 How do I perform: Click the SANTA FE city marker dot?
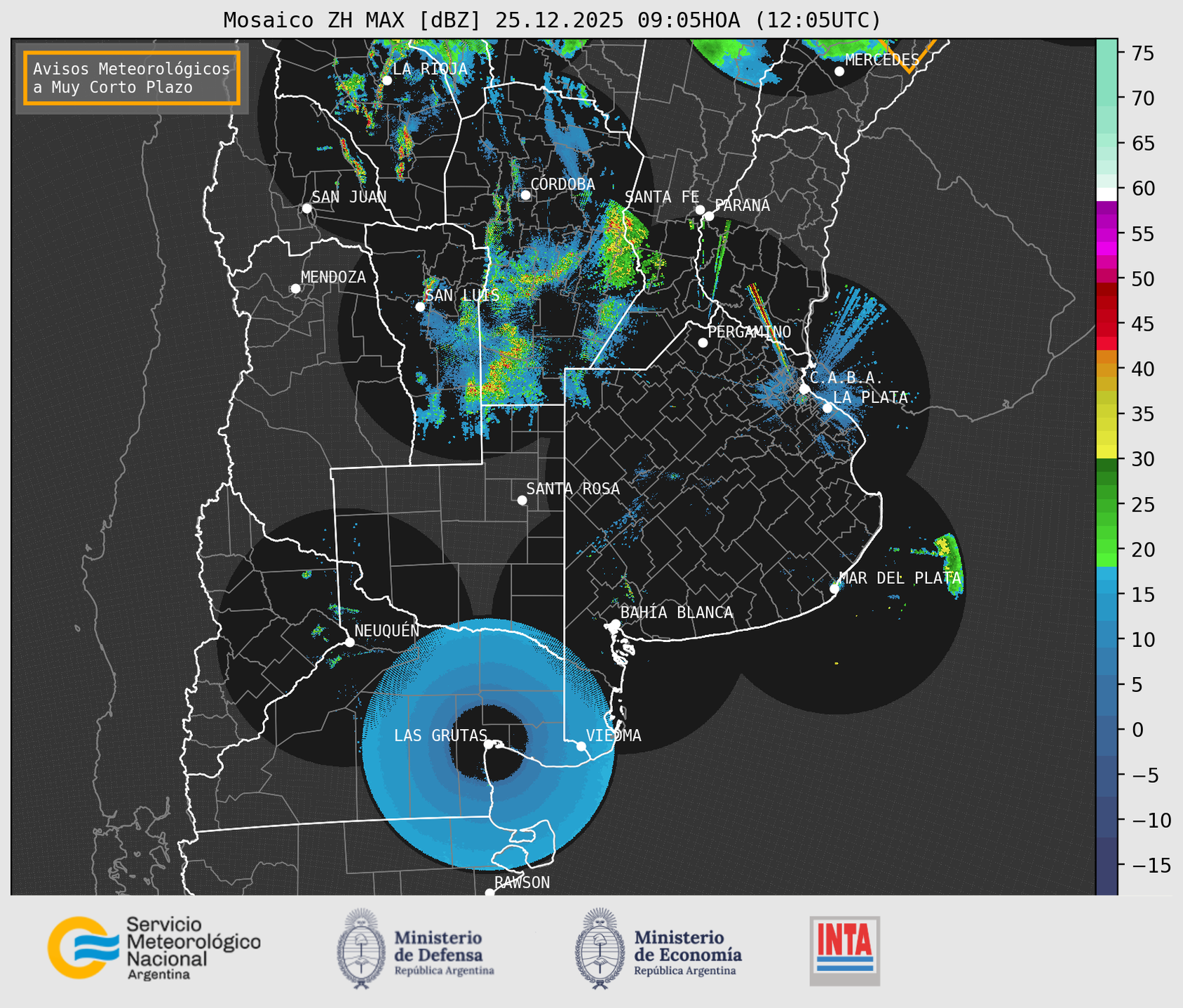click(700, 210)
